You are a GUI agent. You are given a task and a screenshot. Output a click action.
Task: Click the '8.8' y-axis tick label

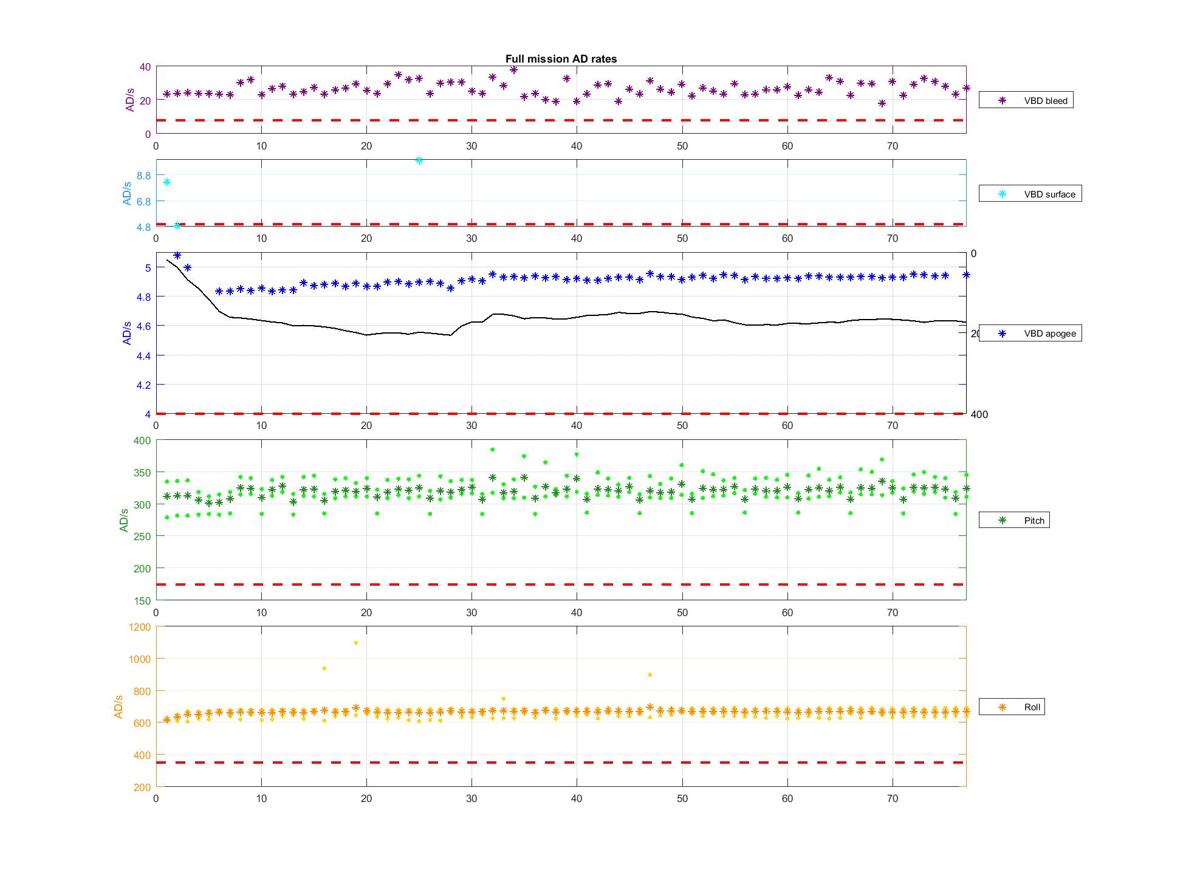[144, 176]
